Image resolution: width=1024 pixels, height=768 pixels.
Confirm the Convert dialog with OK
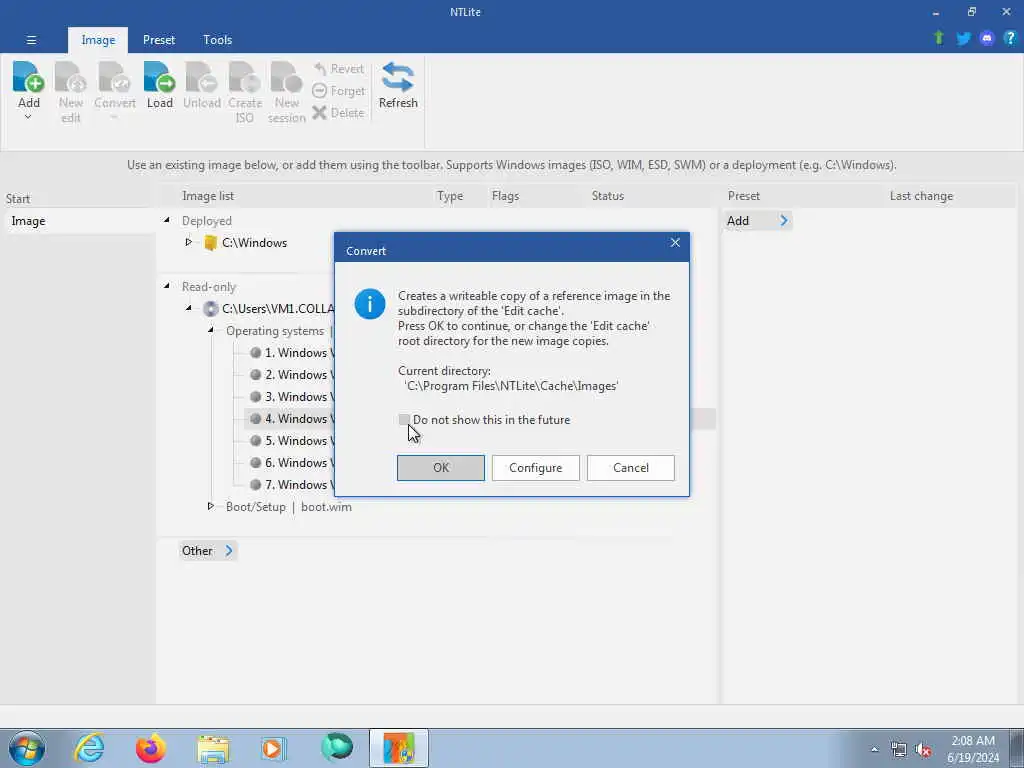(441, 468)
